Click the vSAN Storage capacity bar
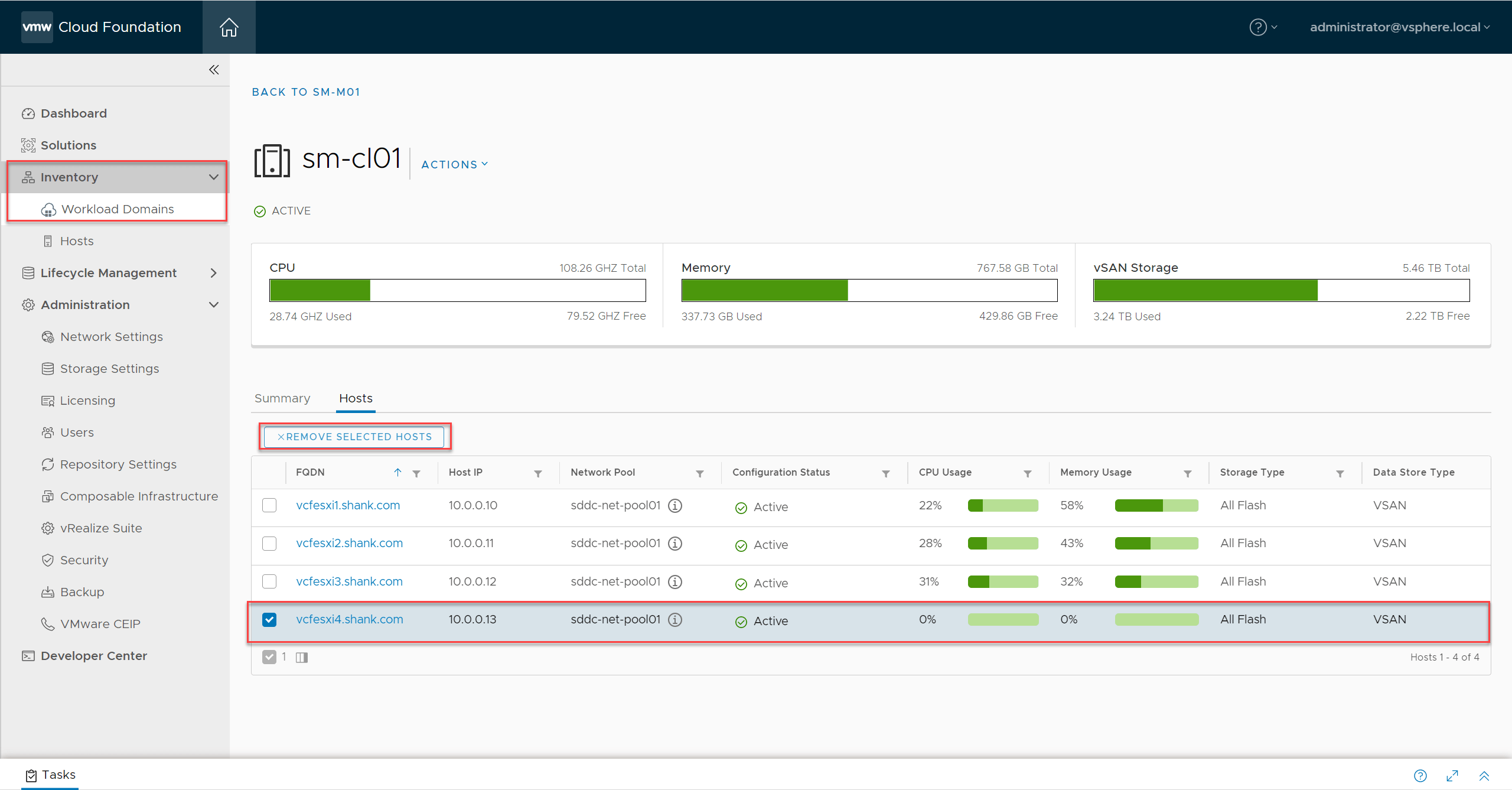This screenshot has height=790, width=1512. tap(1281, 291)
